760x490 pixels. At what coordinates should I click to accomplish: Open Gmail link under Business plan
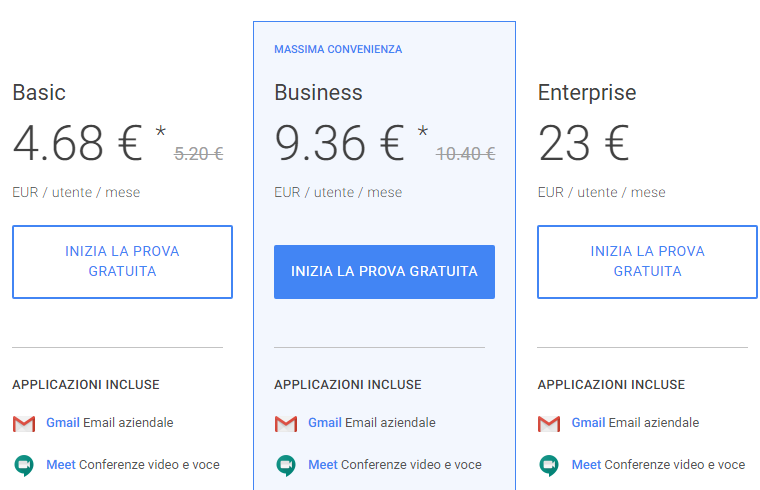pyautogui.click(x=324, y=423)
